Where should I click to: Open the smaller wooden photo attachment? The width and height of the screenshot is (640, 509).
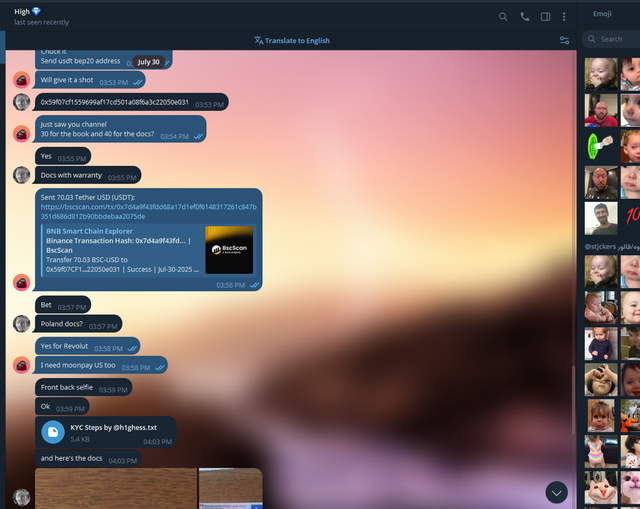tap(231, 488)
